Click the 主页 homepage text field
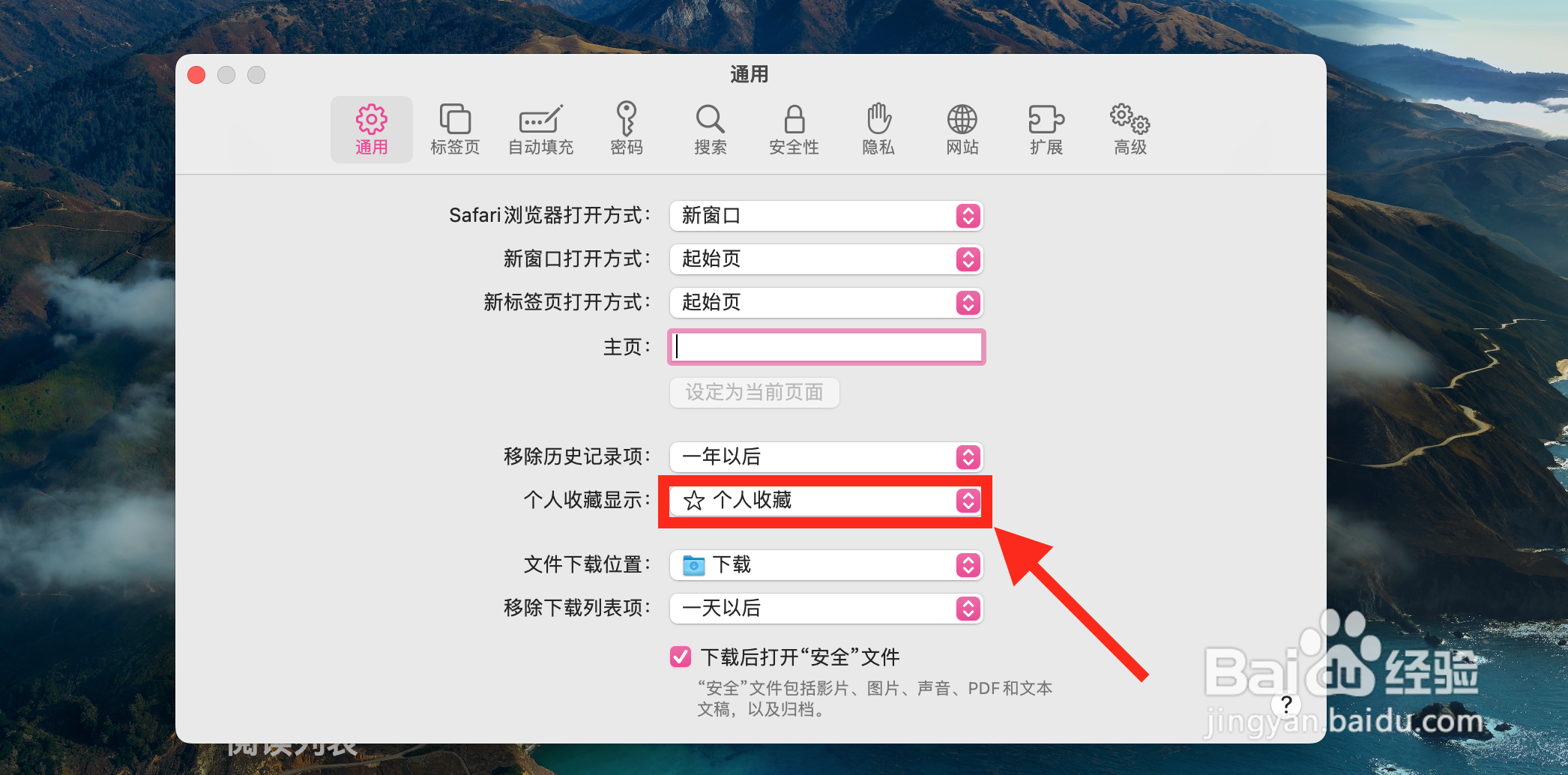 826,347
